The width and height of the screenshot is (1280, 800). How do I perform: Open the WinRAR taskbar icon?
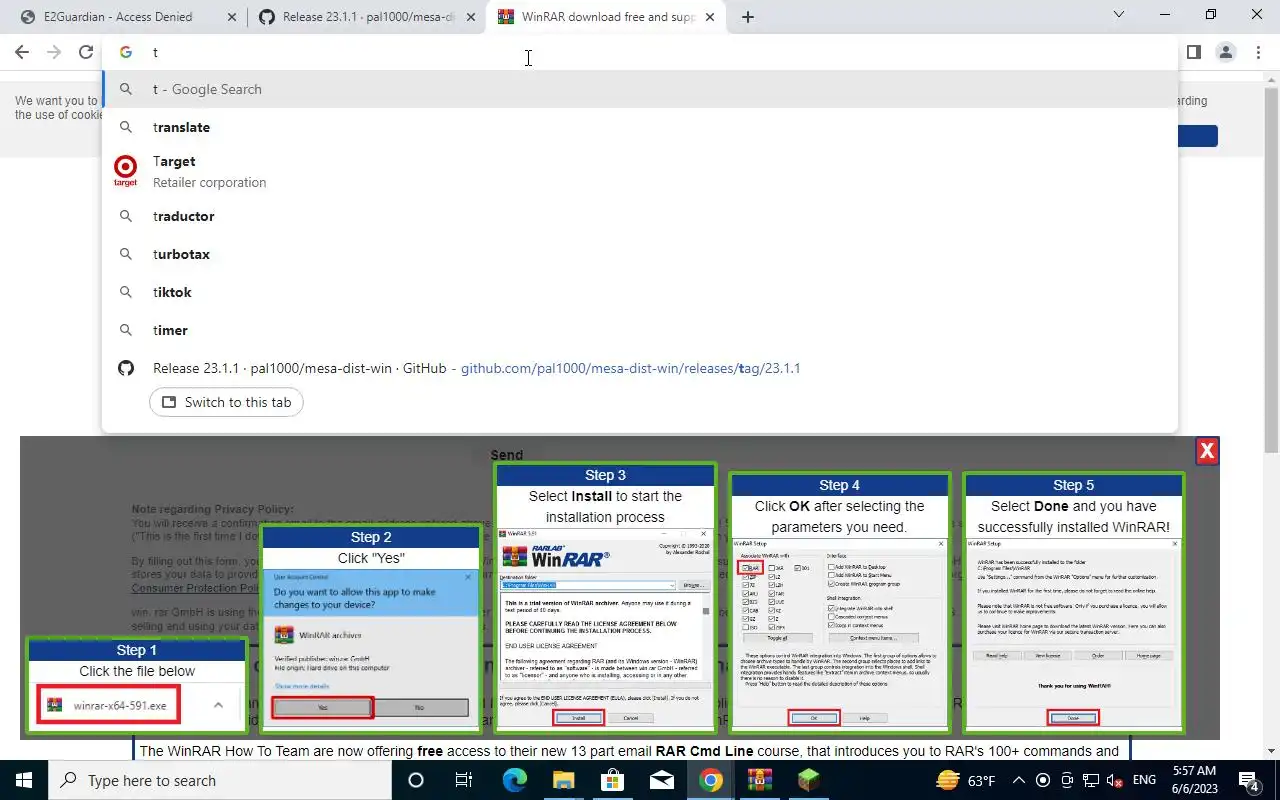pos(759,780)
